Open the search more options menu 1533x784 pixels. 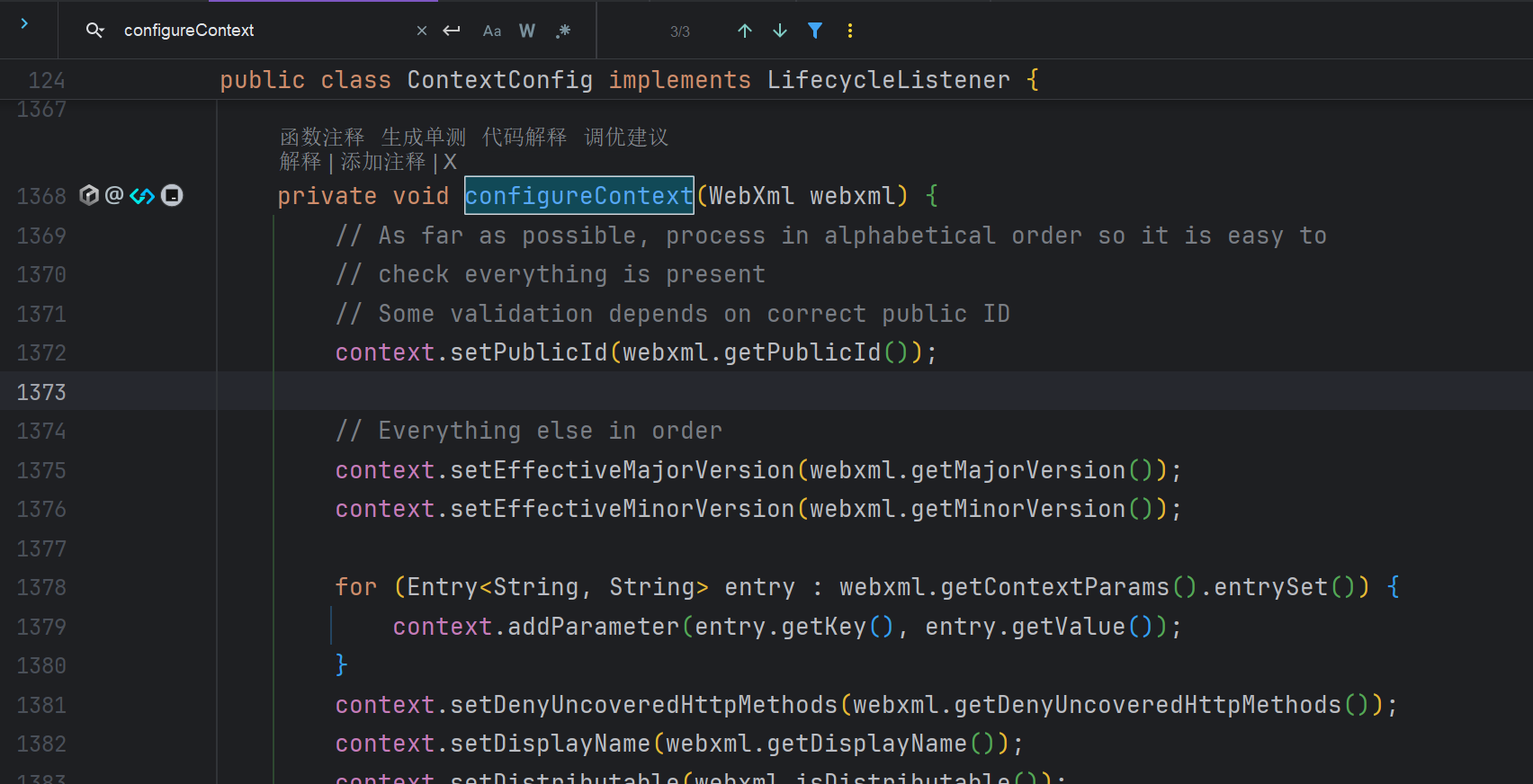click(x=850, y=31)
